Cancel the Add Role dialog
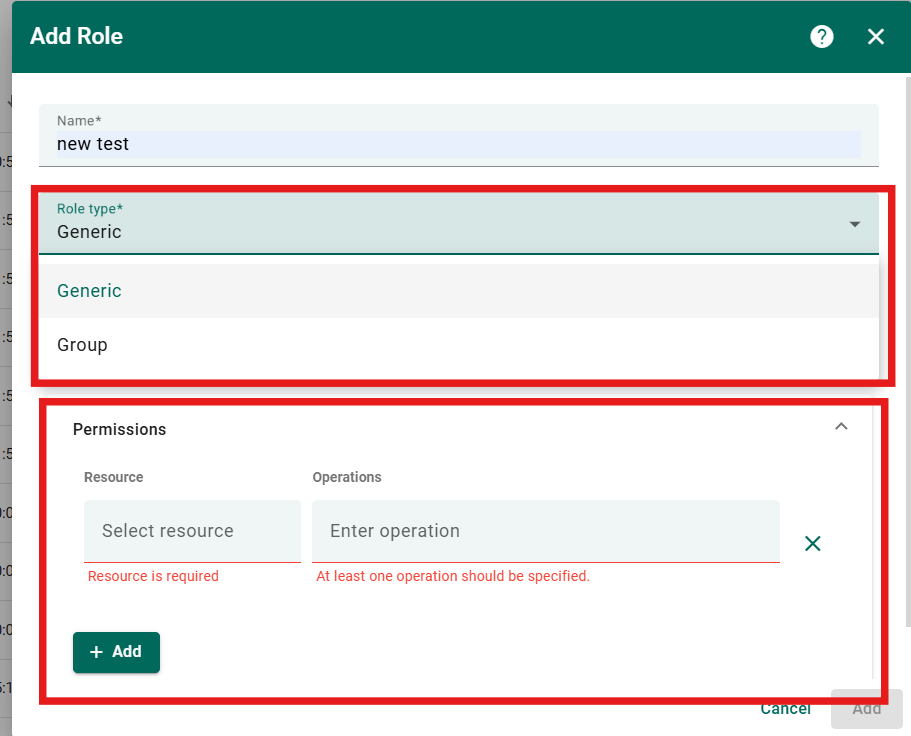This screenshot has width=911, height=736. 786,709
